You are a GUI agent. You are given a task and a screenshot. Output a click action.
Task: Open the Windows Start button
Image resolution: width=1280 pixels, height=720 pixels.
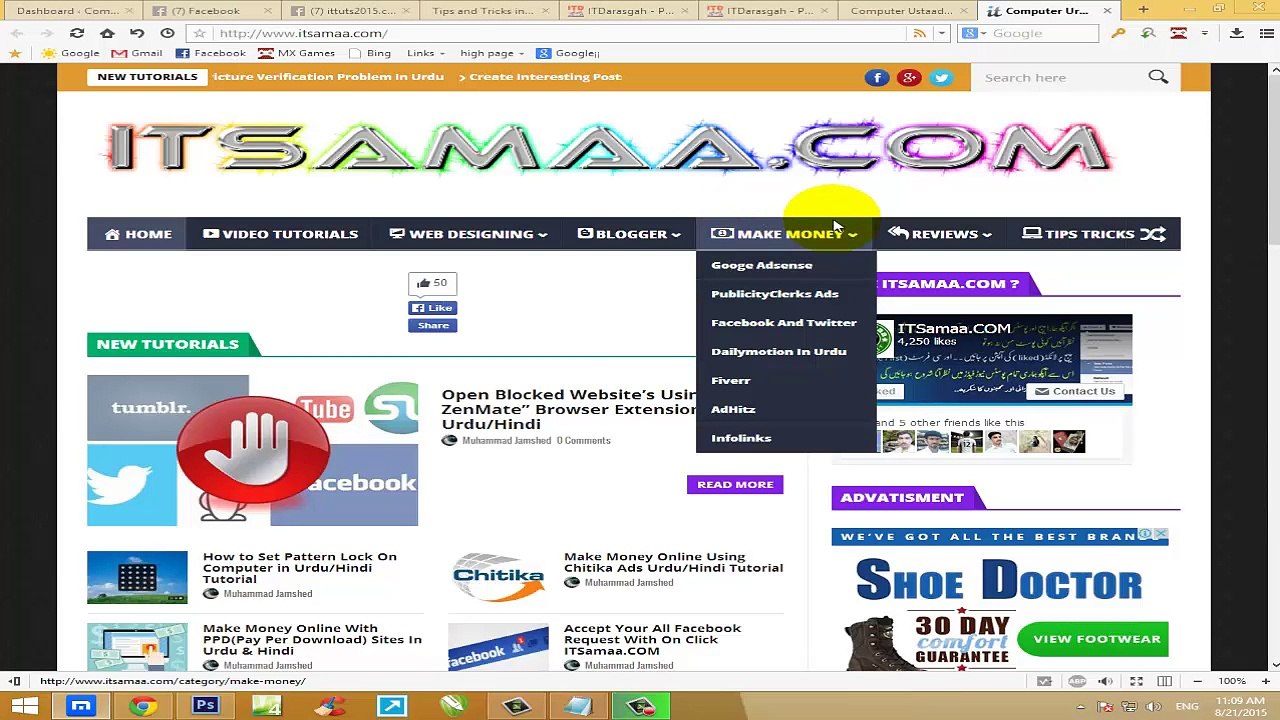tap(25, 706)
